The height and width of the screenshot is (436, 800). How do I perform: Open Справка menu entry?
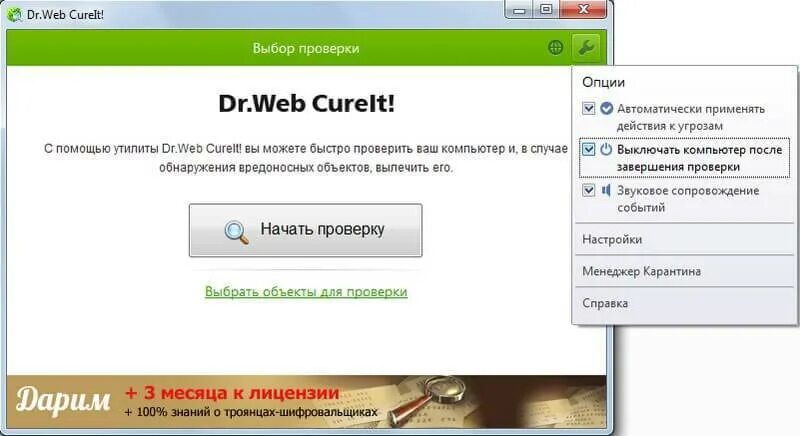684,303
